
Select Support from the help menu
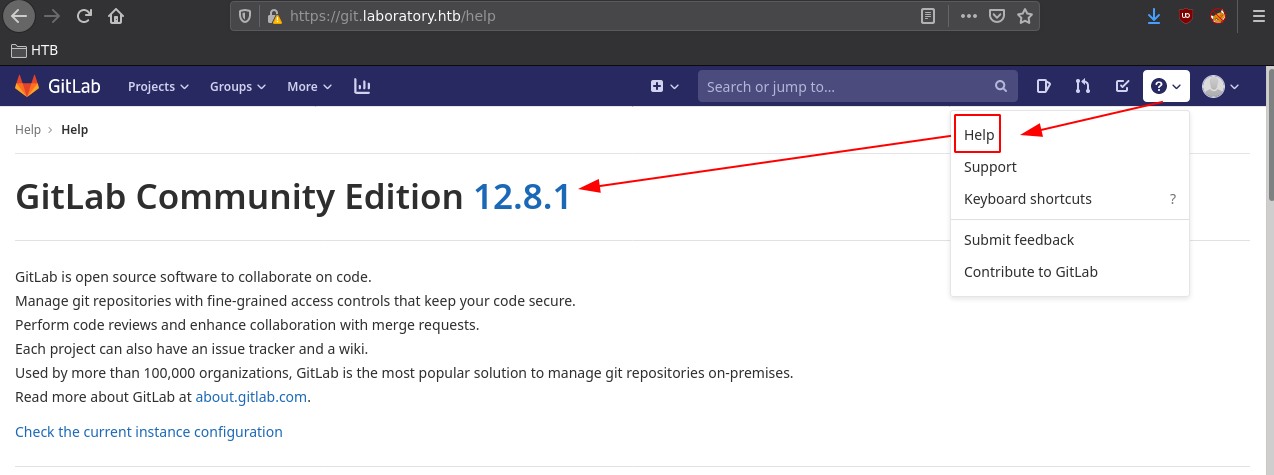990,167
